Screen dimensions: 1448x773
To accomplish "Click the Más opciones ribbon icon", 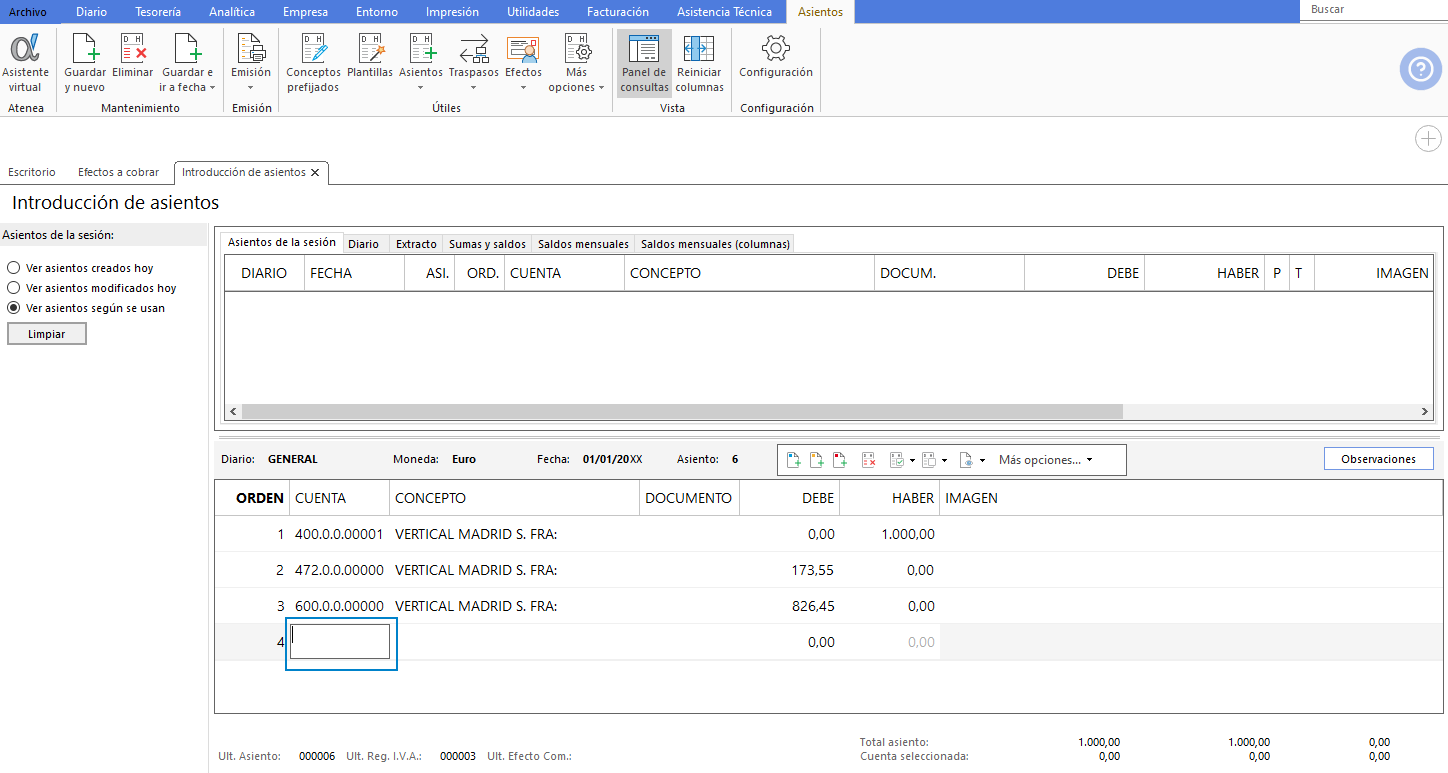I will click(x=576, y=48).
